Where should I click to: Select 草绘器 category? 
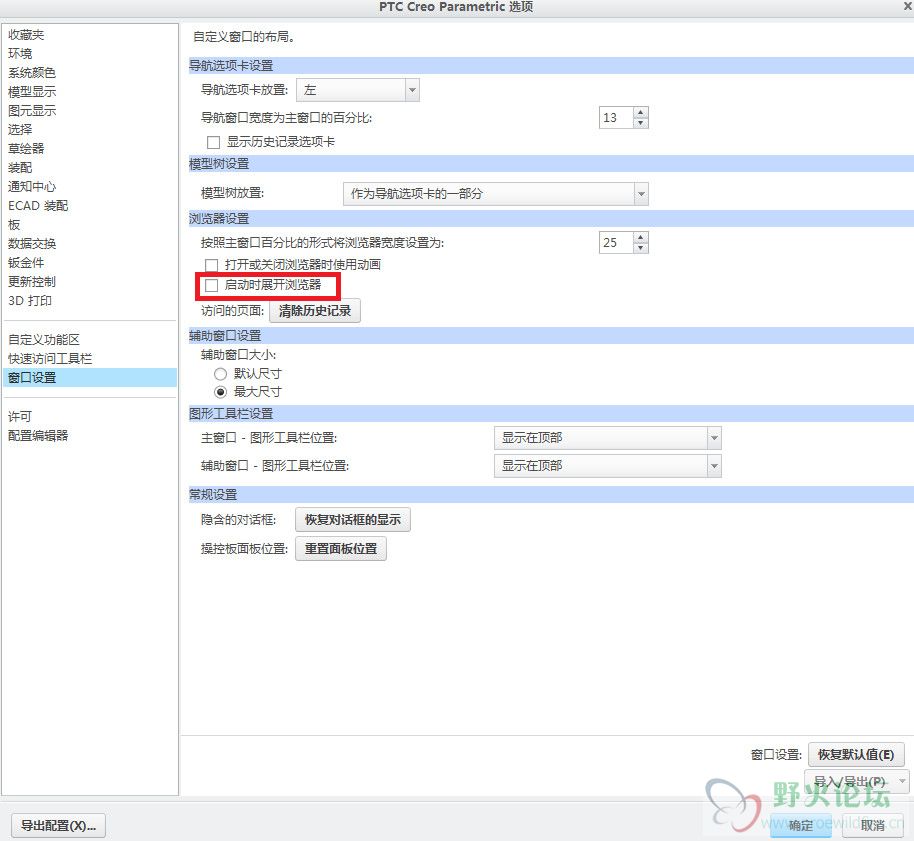pyautogui.click(x=26, y=149)
